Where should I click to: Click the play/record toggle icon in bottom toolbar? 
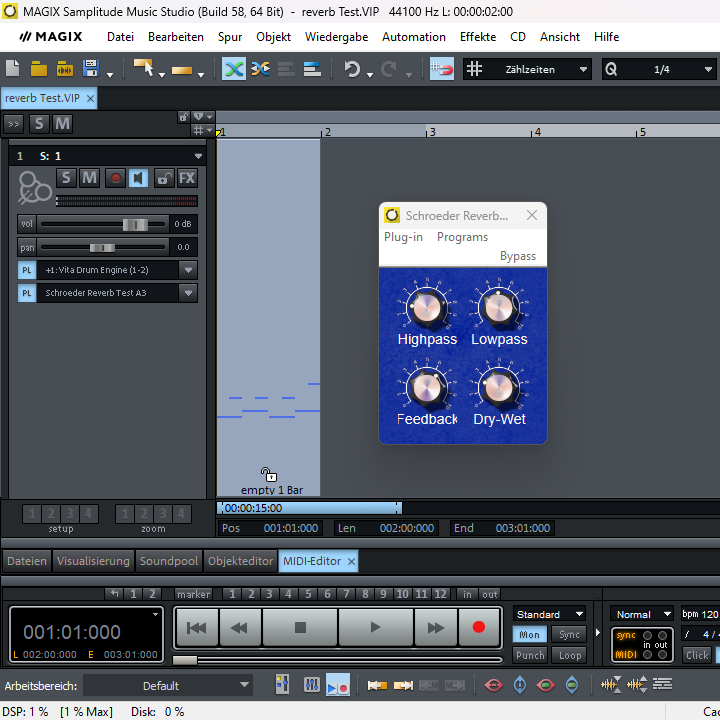(x=338, y=686)
